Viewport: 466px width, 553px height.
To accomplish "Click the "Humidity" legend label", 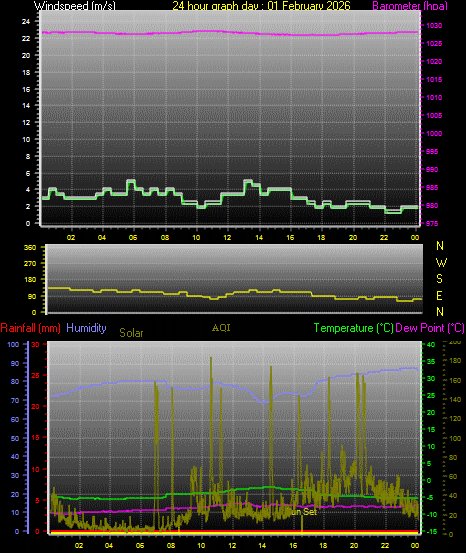I will [86, 328].
